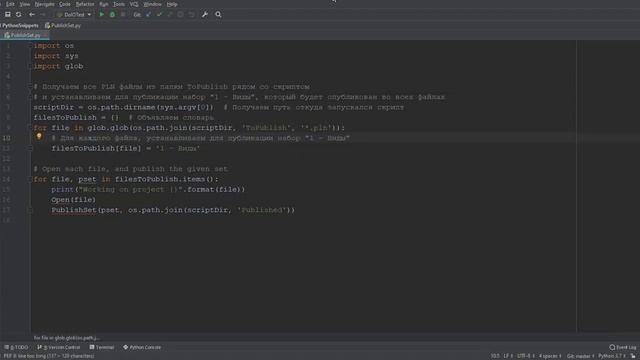The image size is (640, 360).
Task: Open the Edit menu
Action: pos(10,4)
